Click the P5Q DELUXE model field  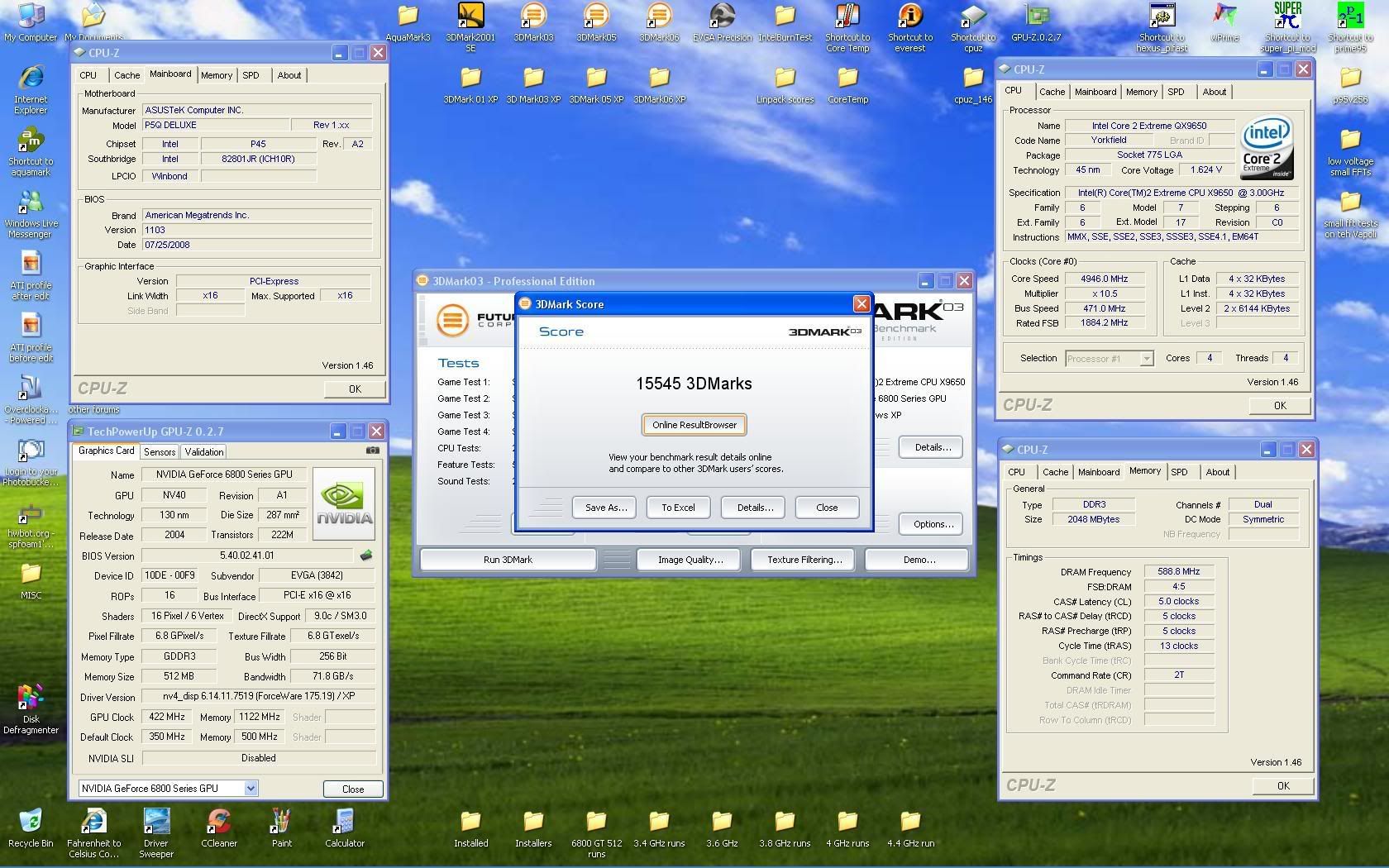(216, 126)
